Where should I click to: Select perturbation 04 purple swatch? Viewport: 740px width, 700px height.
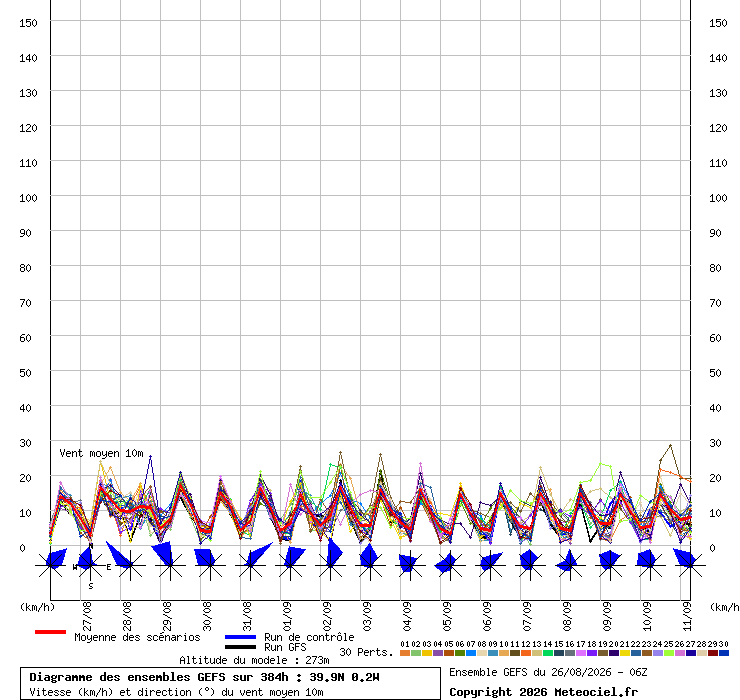coord(437,653)
